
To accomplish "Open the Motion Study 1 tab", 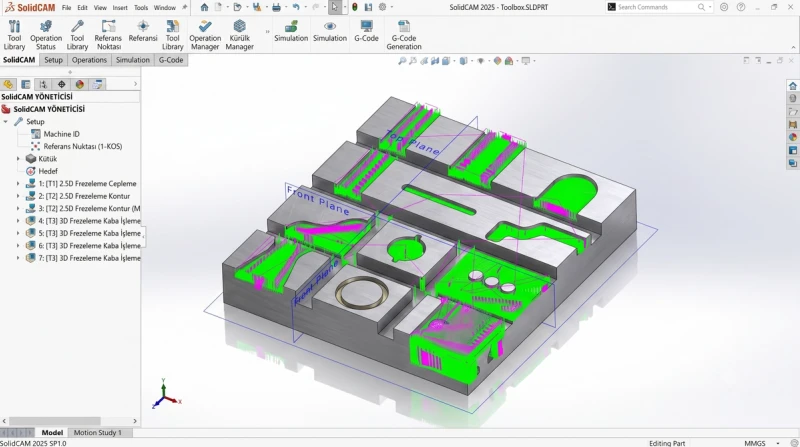I will coord(98,432).
